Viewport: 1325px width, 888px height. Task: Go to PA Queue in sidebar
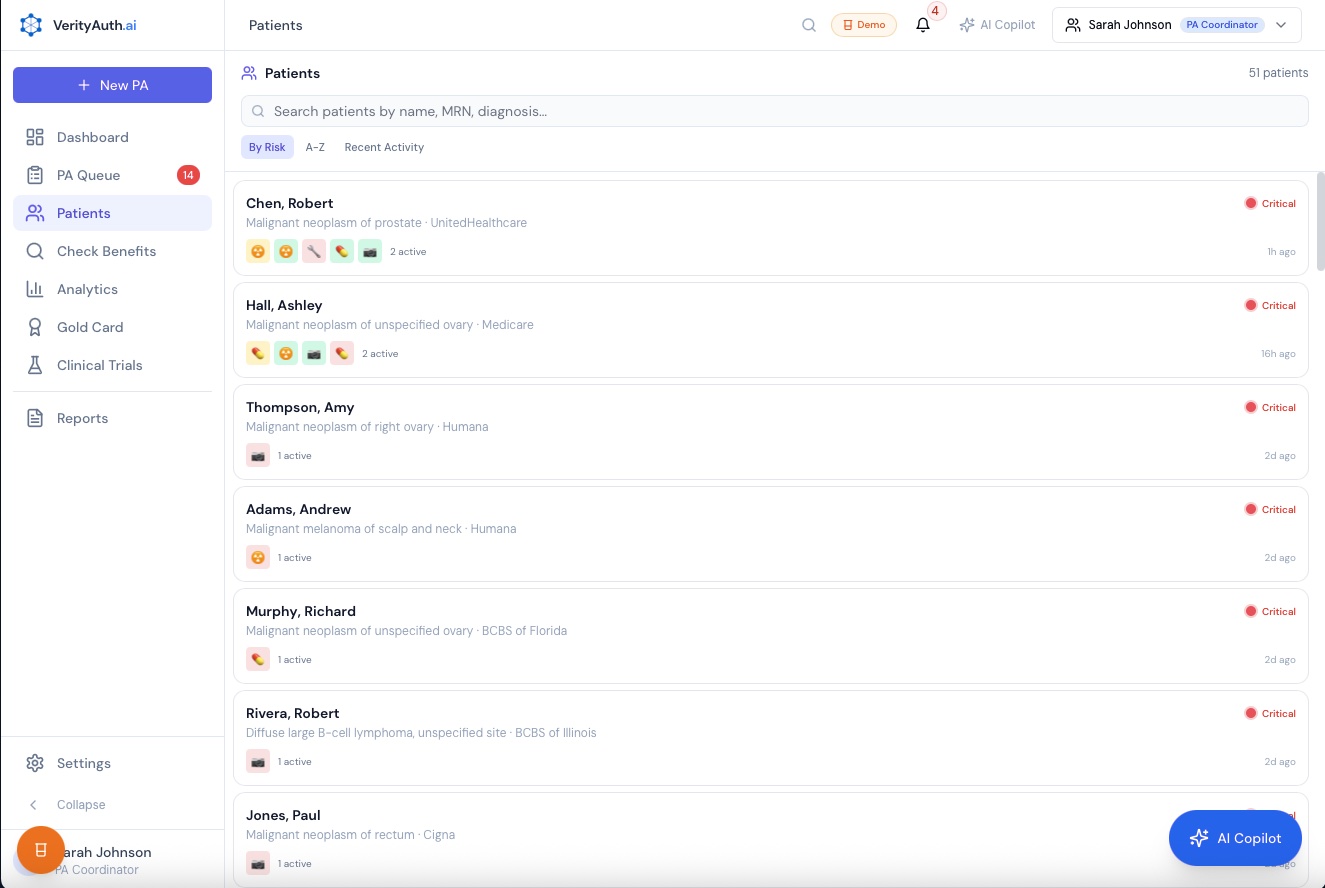coord(88,175)
